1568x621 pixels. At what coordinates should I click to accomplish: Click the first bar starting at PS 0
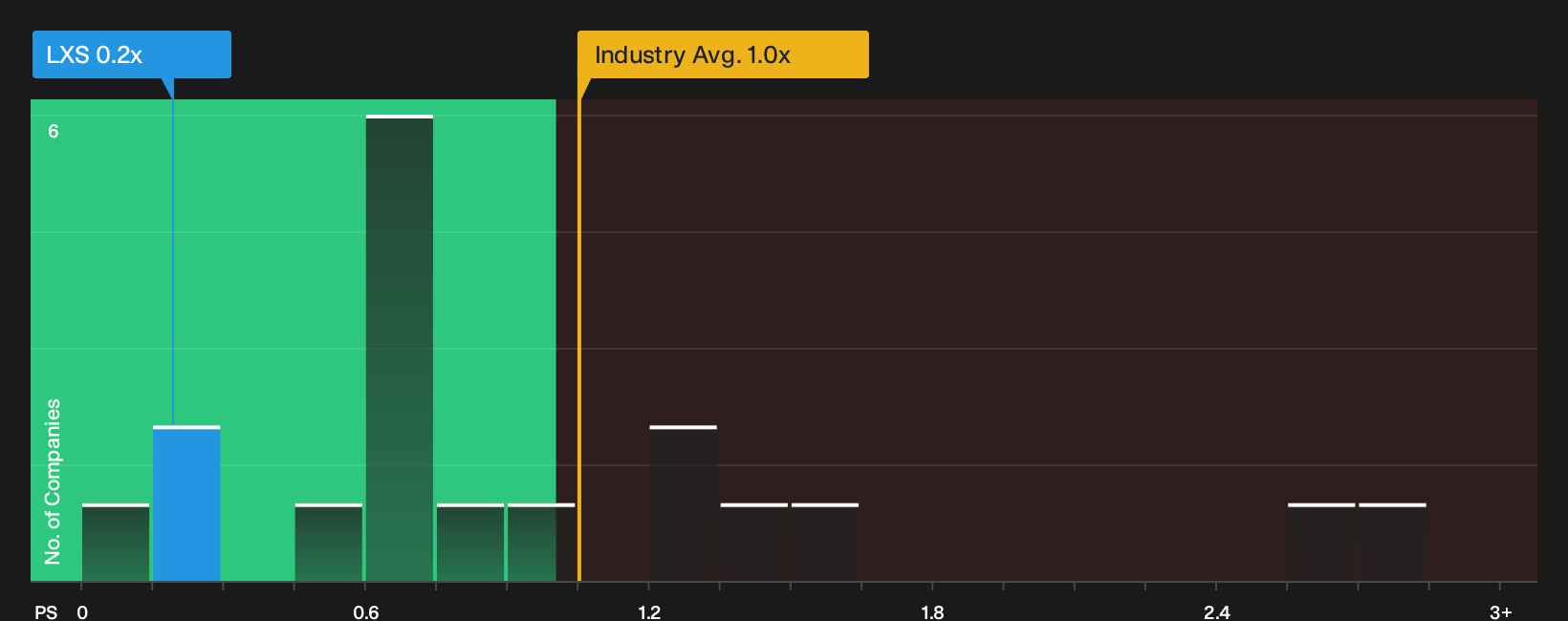116,543
